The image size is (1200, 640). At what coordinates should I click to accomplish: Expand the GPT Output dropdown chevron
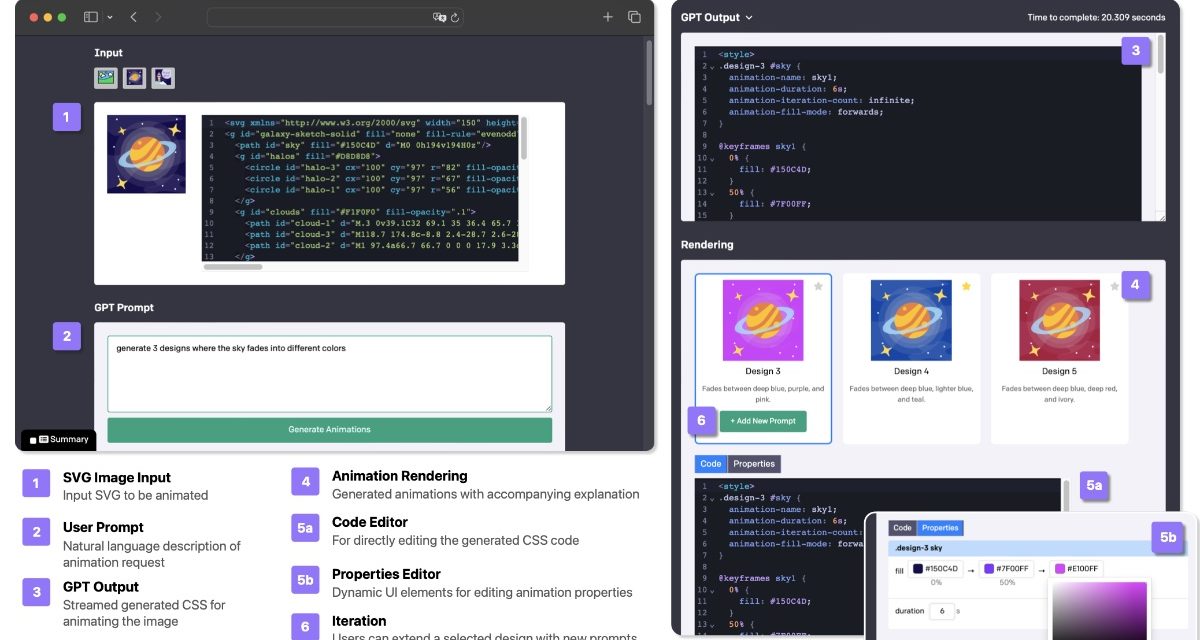click(749, 18)
